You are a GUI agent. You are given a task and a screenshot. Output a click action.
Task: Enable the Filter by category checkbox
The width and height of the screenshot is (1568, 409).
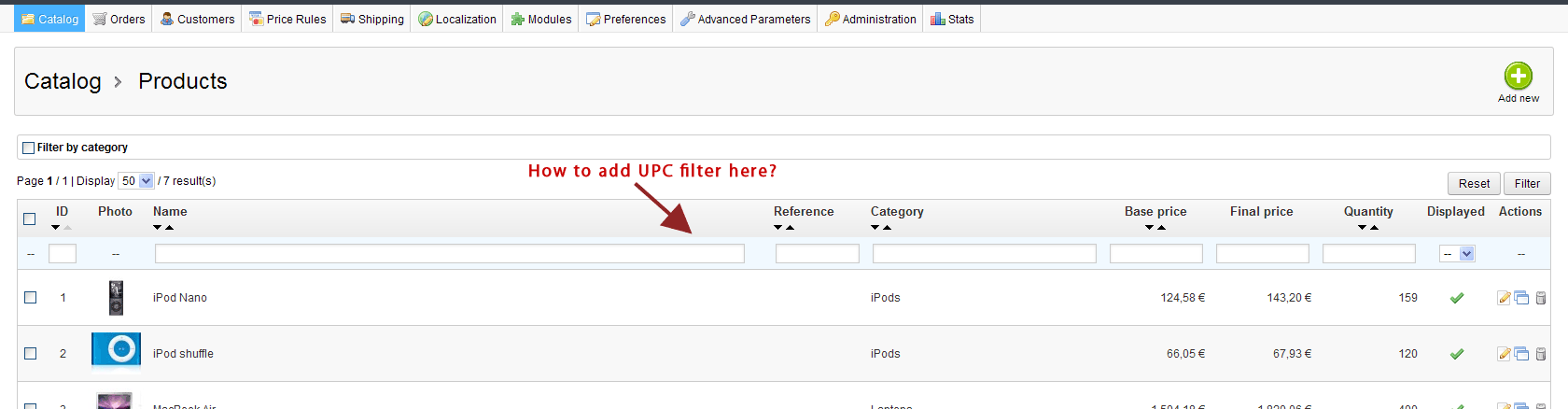point(29,148)
